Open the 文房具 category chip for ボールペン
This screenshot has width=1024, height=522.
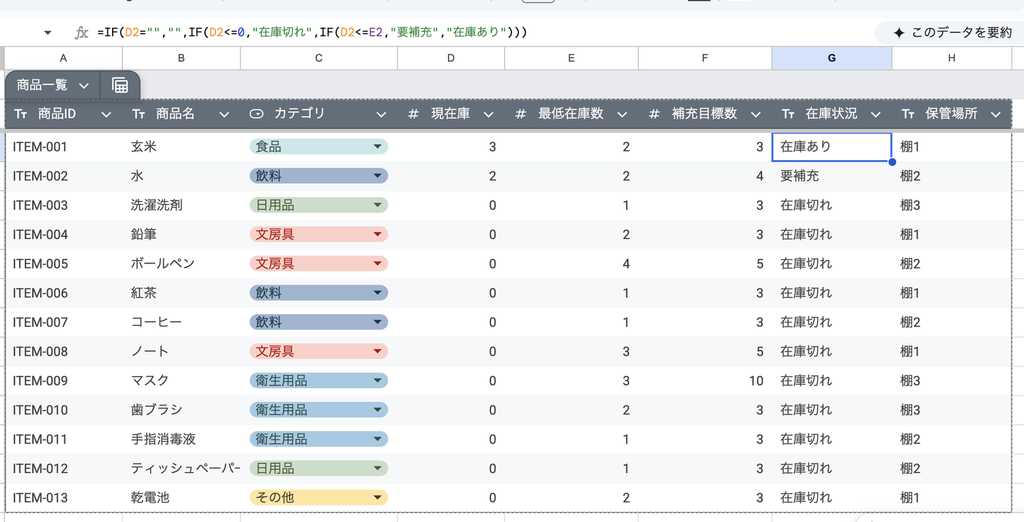click(x=319, y=263)
